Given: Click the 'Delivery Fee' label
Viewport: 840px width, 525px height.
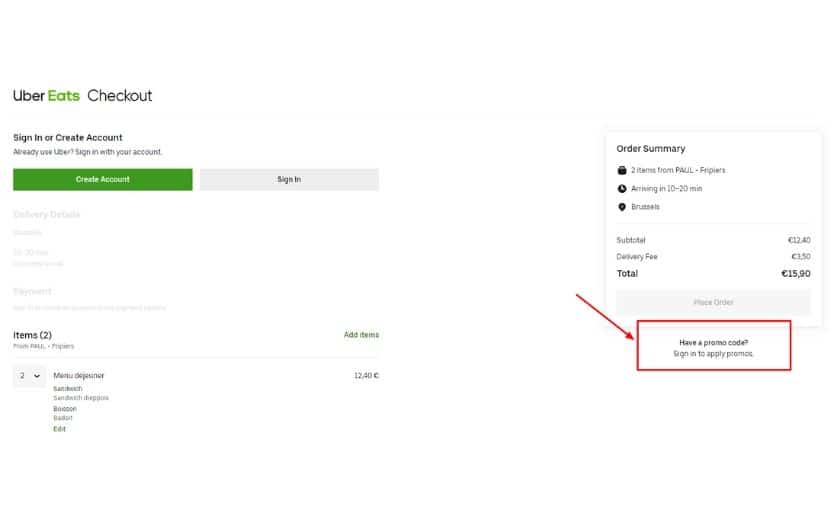Looking at the screenshot, I should click(636, 257).
